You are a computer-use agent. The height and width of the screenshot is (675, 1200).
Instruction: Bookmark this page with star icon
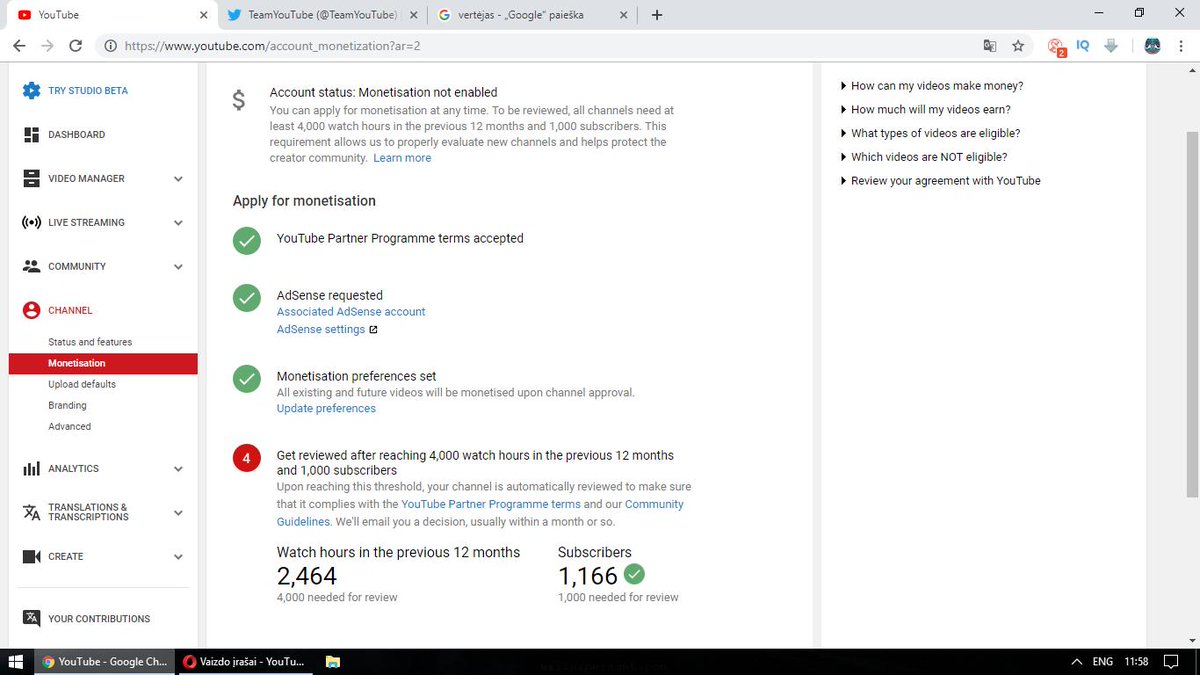click(1018, 46)
